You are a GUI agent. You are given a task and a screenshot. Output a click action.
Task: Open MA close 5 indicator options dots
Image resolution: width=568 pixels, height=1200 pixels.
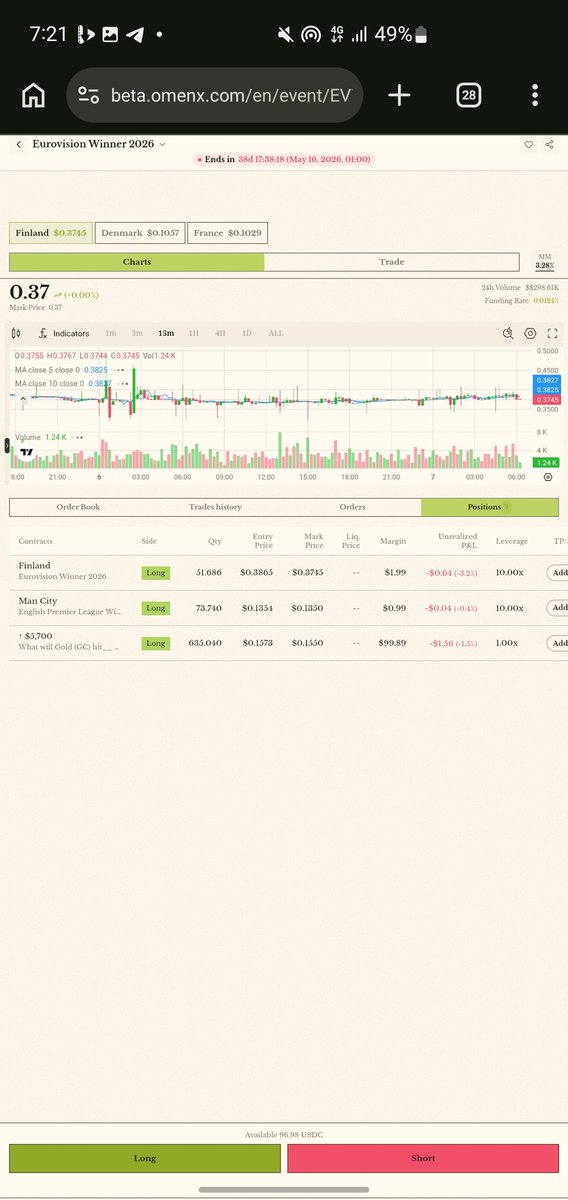point(121,369)
